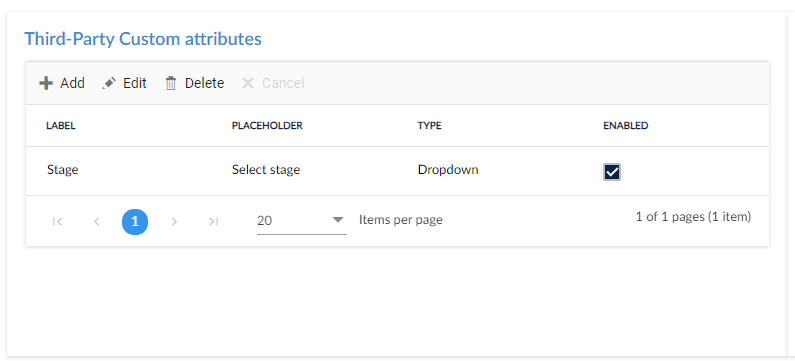
Task: Open the items per page dropdown arrow
Action: [x=338, y=220]
